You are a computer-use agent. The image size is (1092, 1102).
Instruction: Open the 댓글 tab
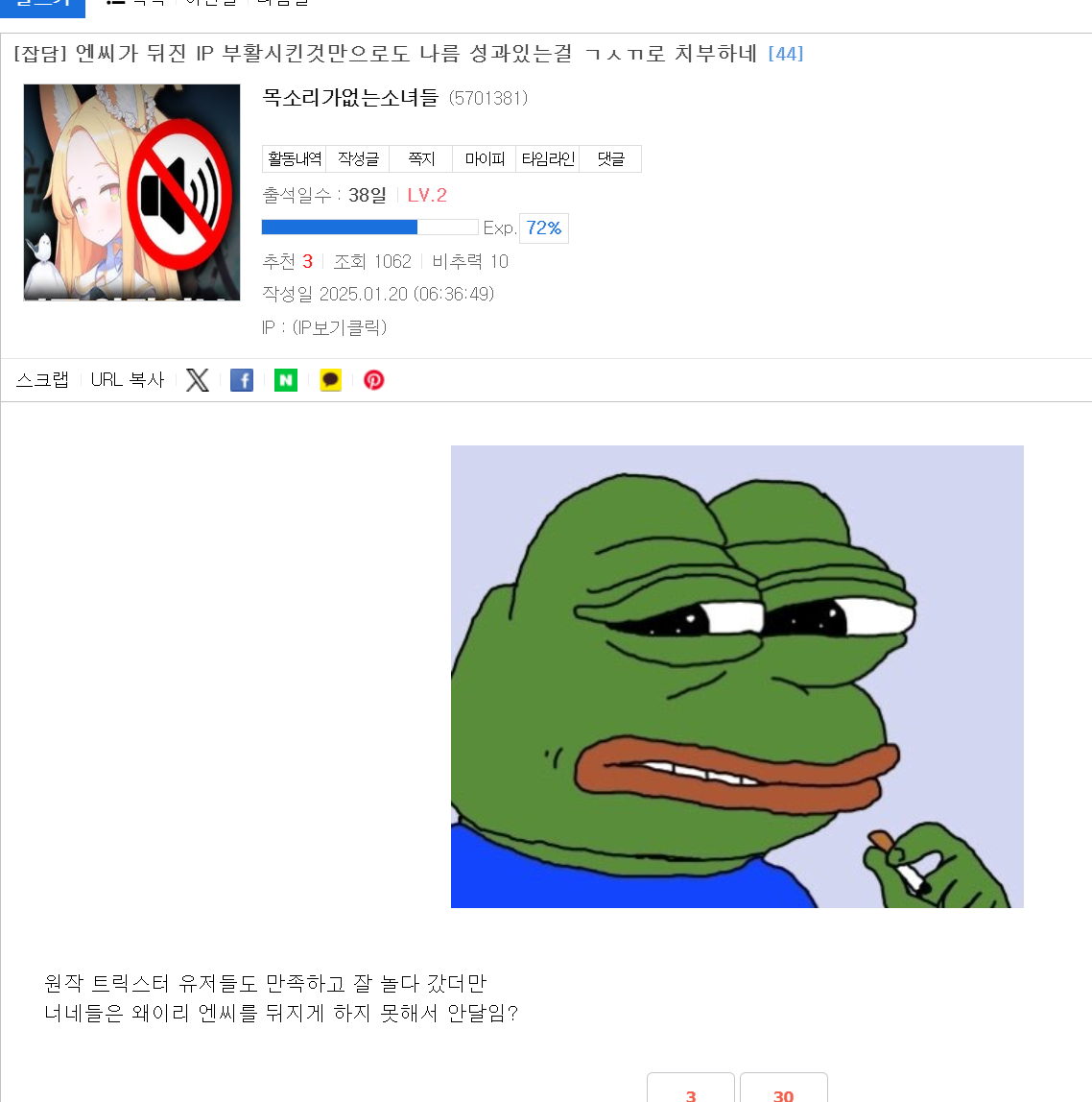coord(610,158)
